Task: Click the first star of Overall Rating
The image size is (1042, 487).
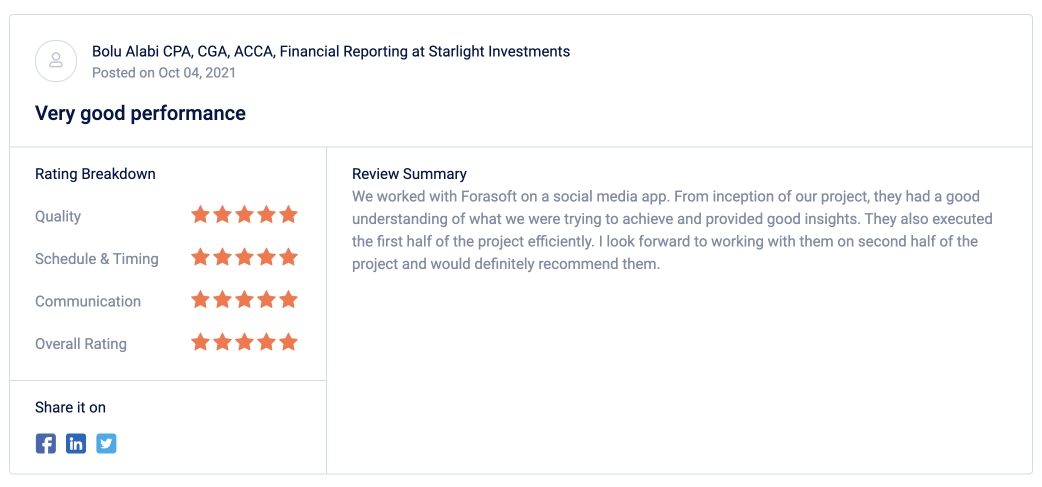Action: (x=200, y=342)
